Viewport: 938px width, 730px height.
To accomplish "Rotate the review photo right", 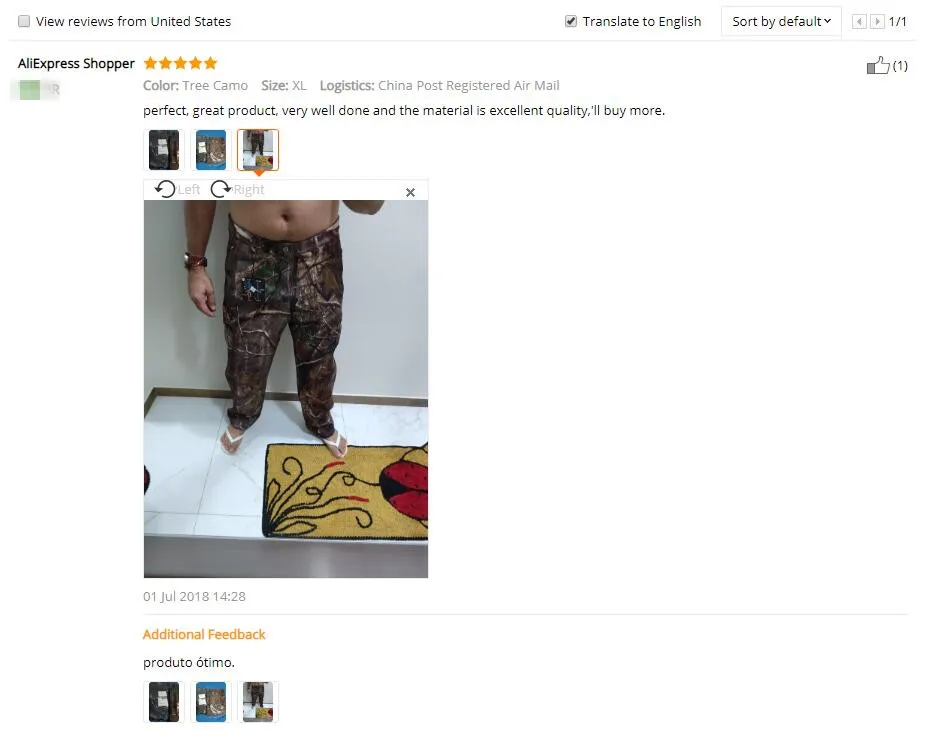I will (237, 190).
